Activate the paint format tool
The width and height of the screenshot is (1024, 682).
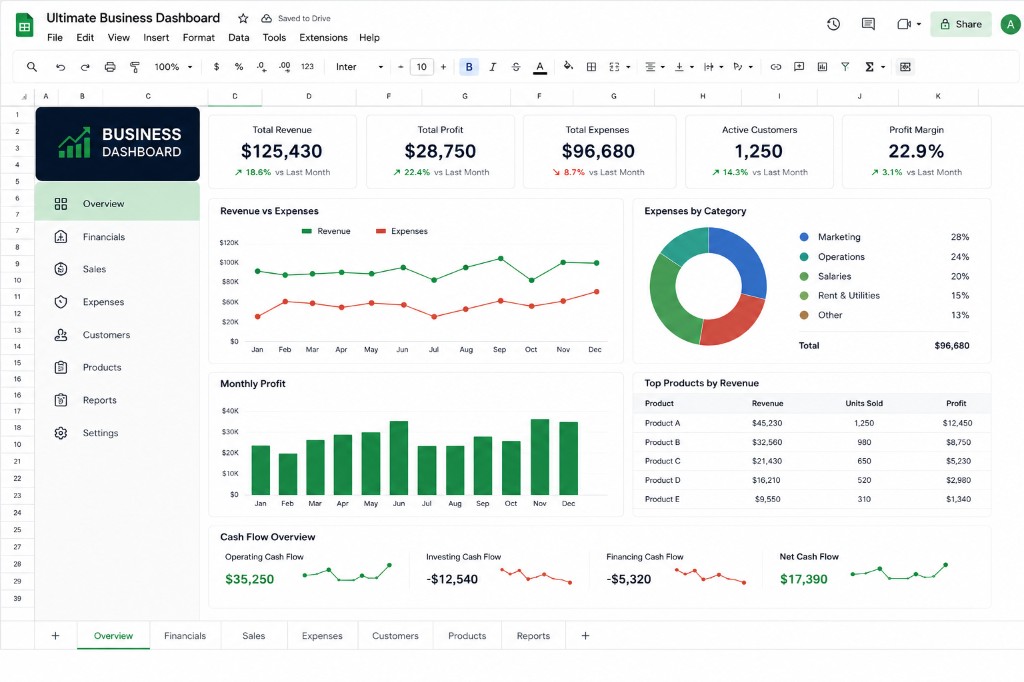(135, 67)
